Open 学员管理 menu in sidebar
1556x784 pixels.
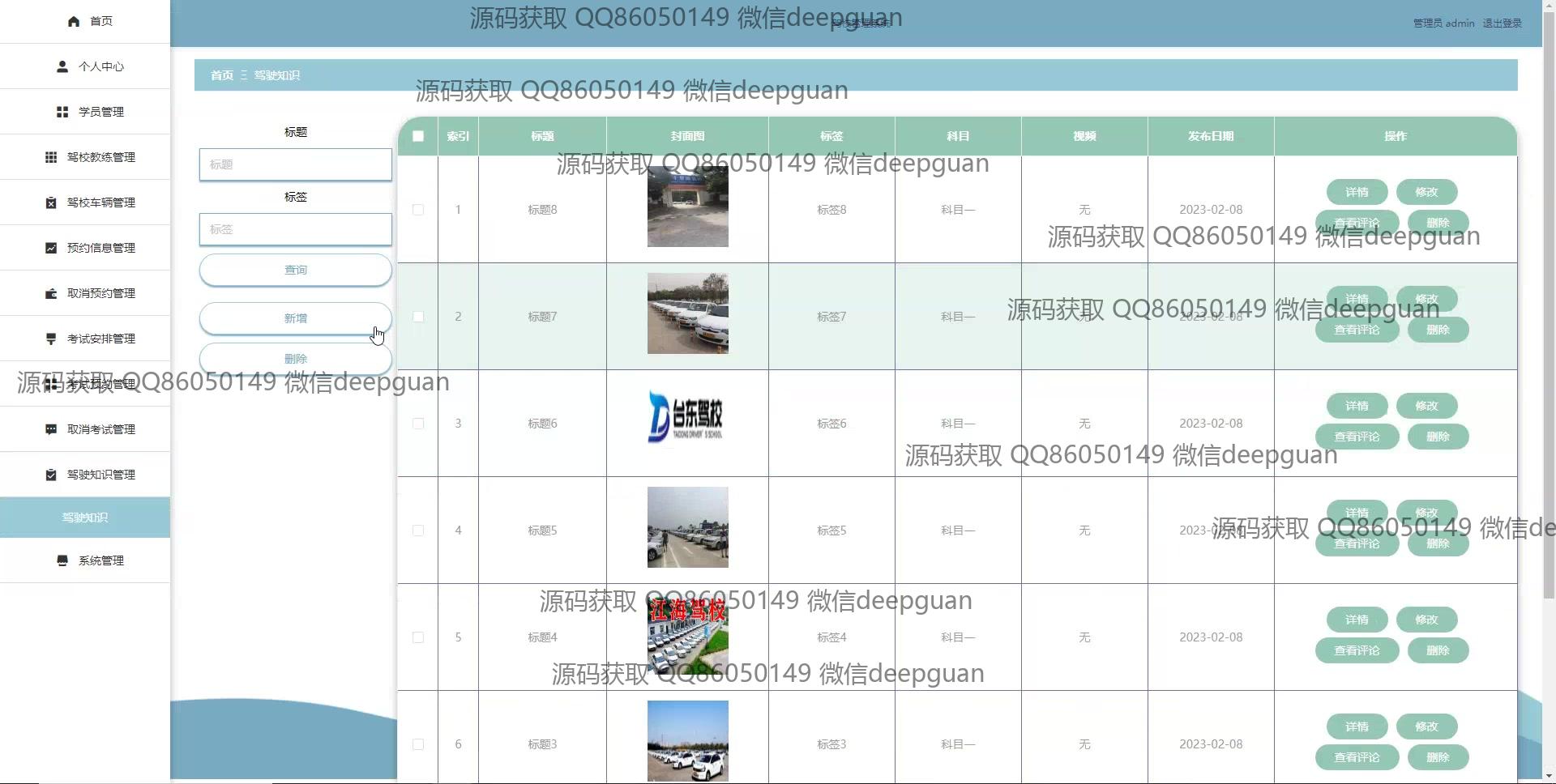pos(85,112)
